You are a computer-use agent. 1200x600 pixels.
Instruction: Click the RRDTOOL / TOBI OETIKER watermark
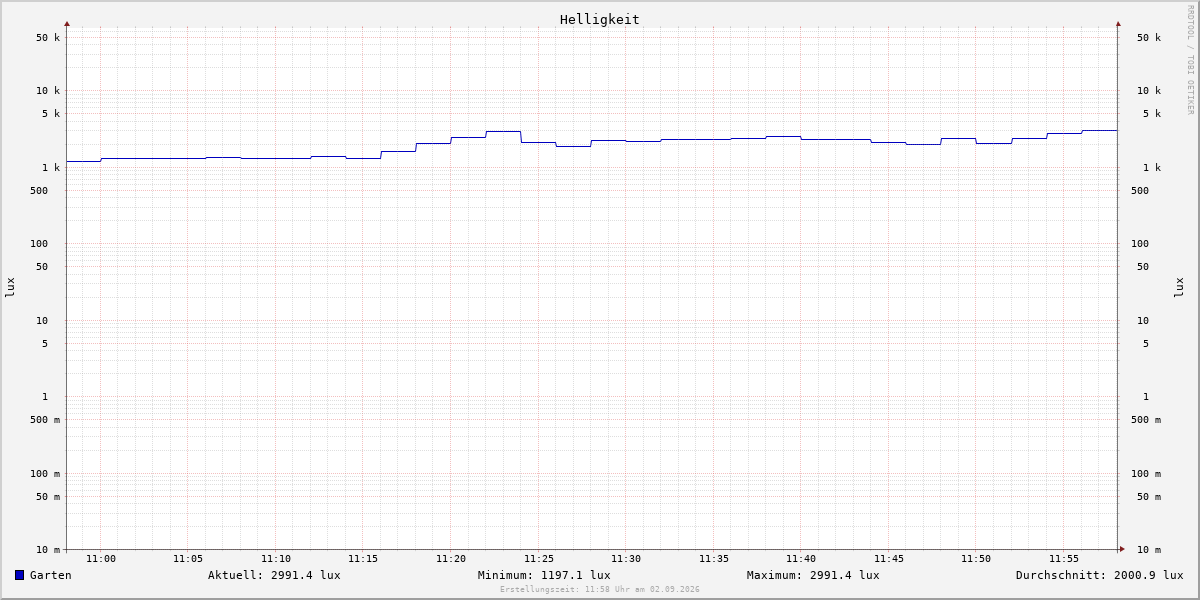1190,60
